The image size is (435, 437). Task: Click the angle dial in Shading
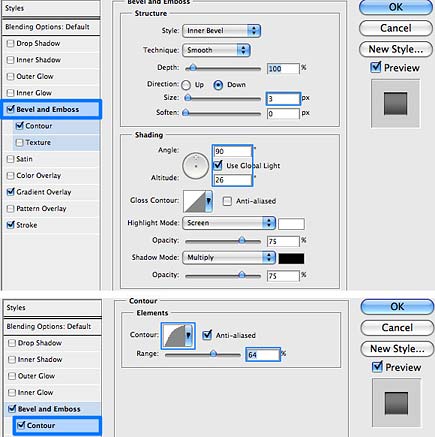click(x=196, y=166)
